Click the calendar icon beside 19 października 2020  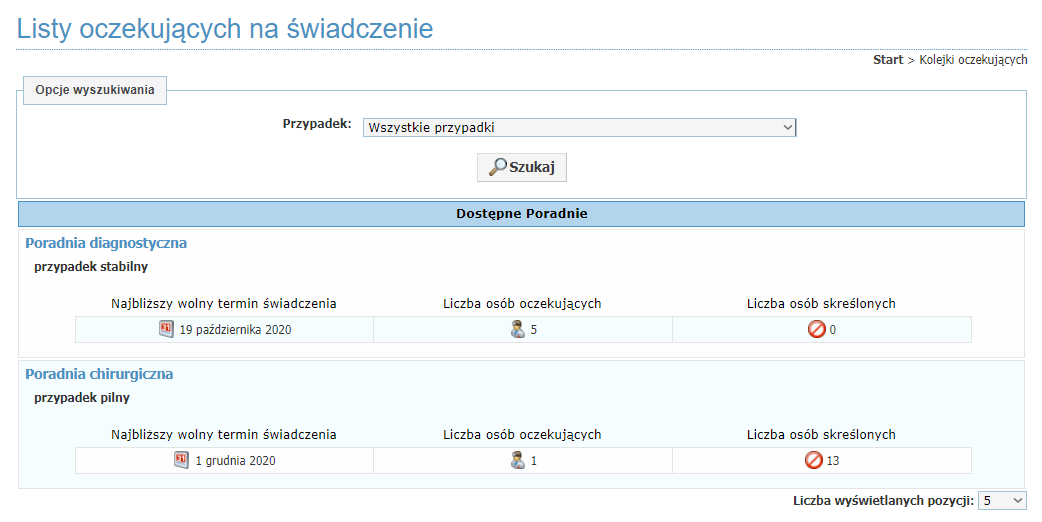(x=166, y=329)
